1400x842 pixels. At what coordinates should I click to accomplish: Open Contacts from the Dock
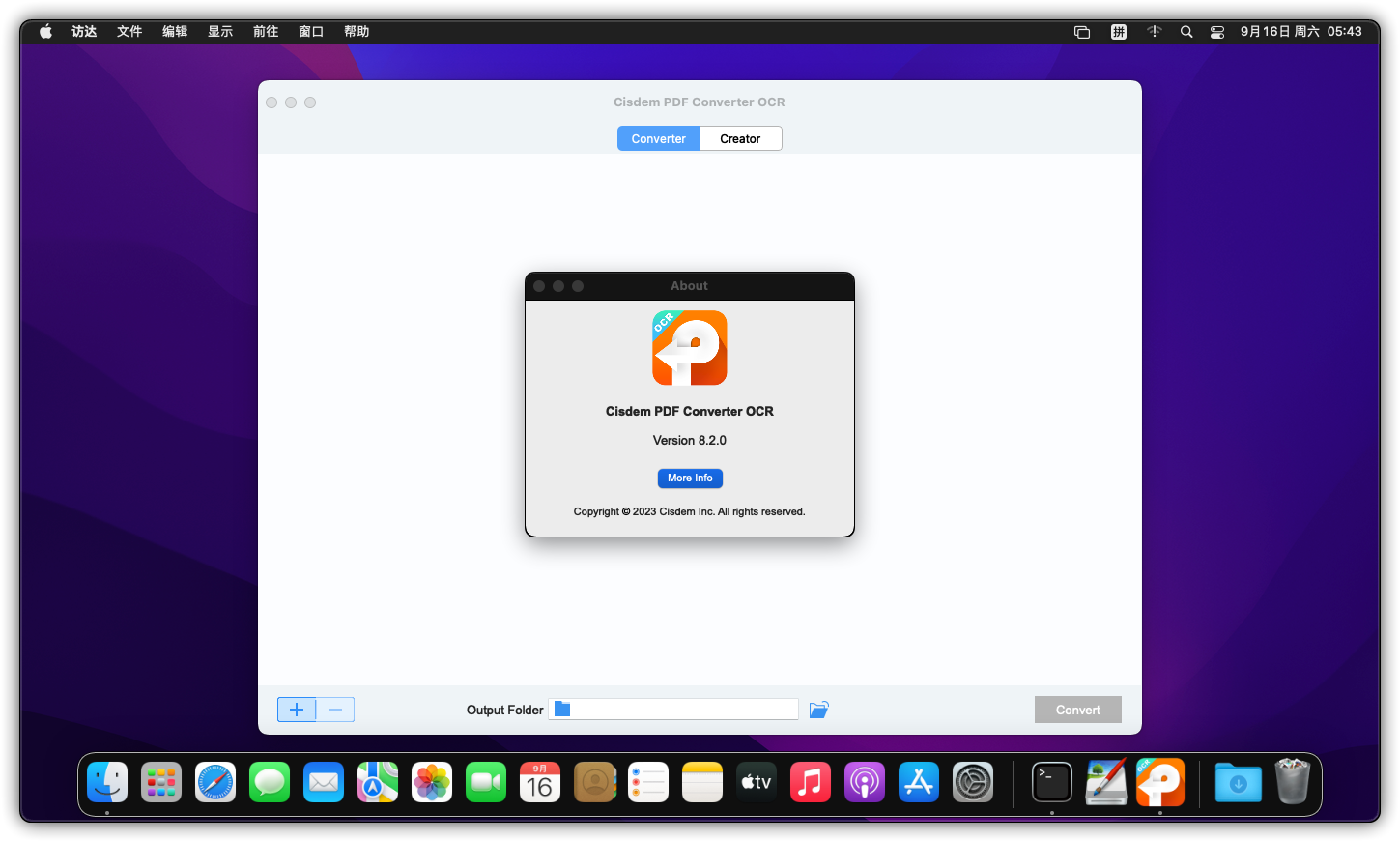594,782
